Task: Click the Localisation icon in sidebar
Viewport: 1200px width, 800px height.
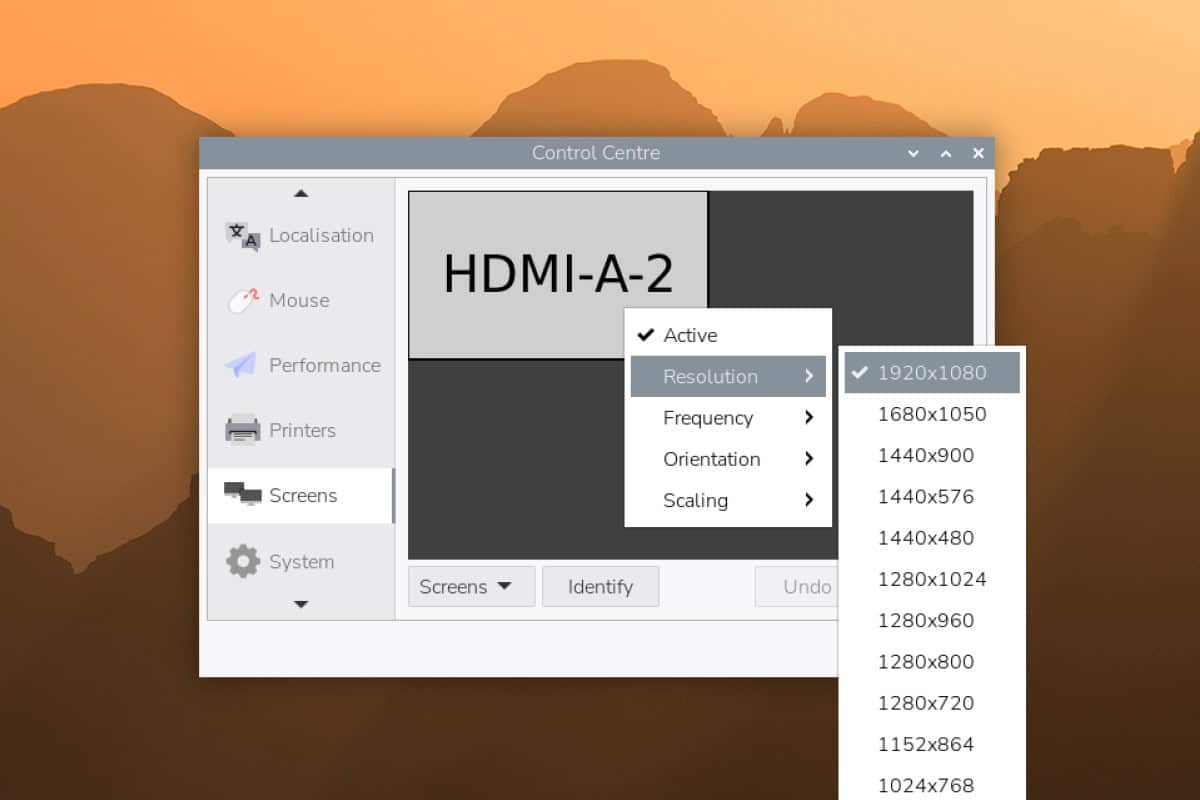Action: (242, 236)
